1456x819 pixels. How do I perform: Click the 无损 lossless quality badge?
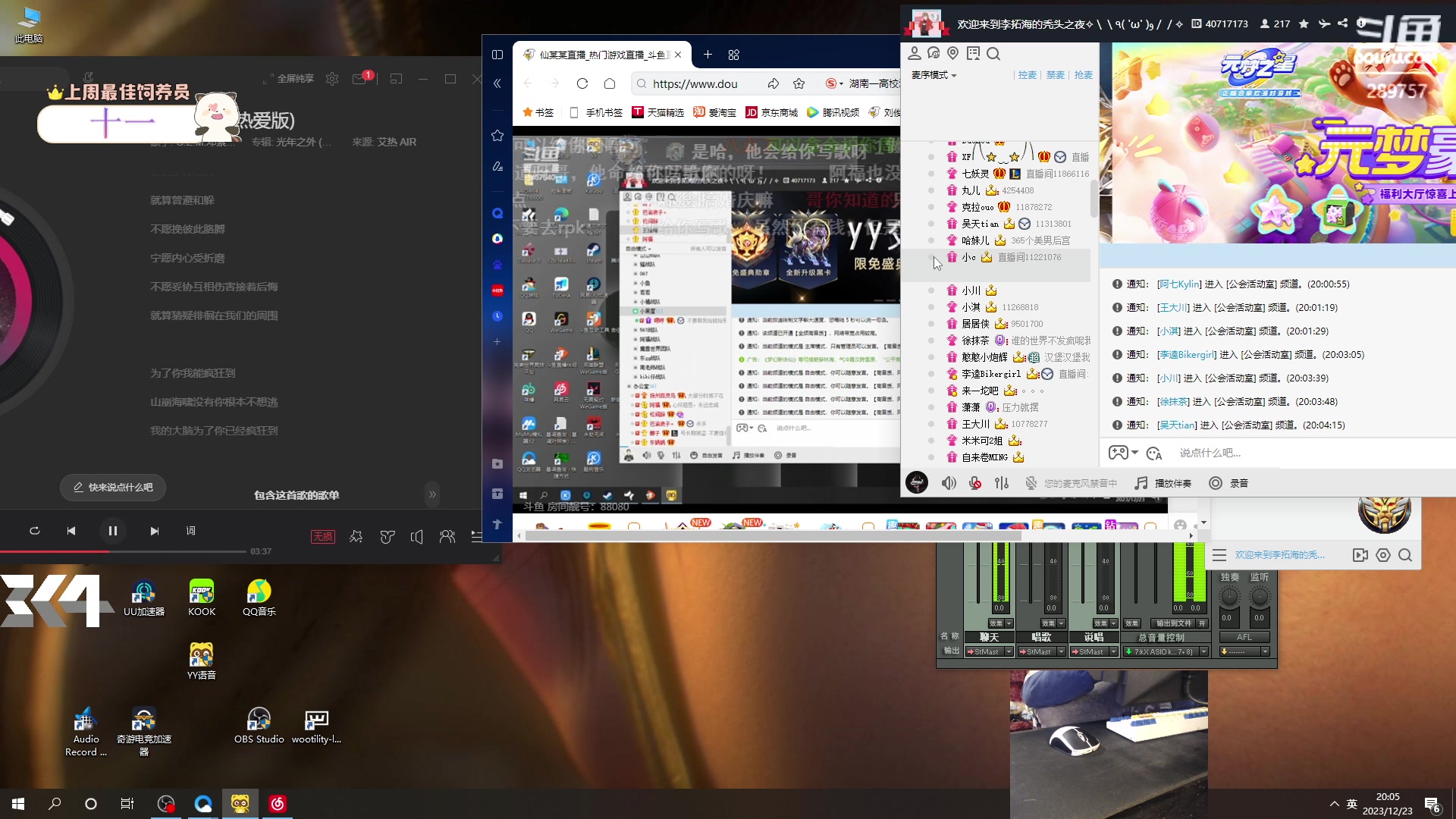click(x=322, y=537)
